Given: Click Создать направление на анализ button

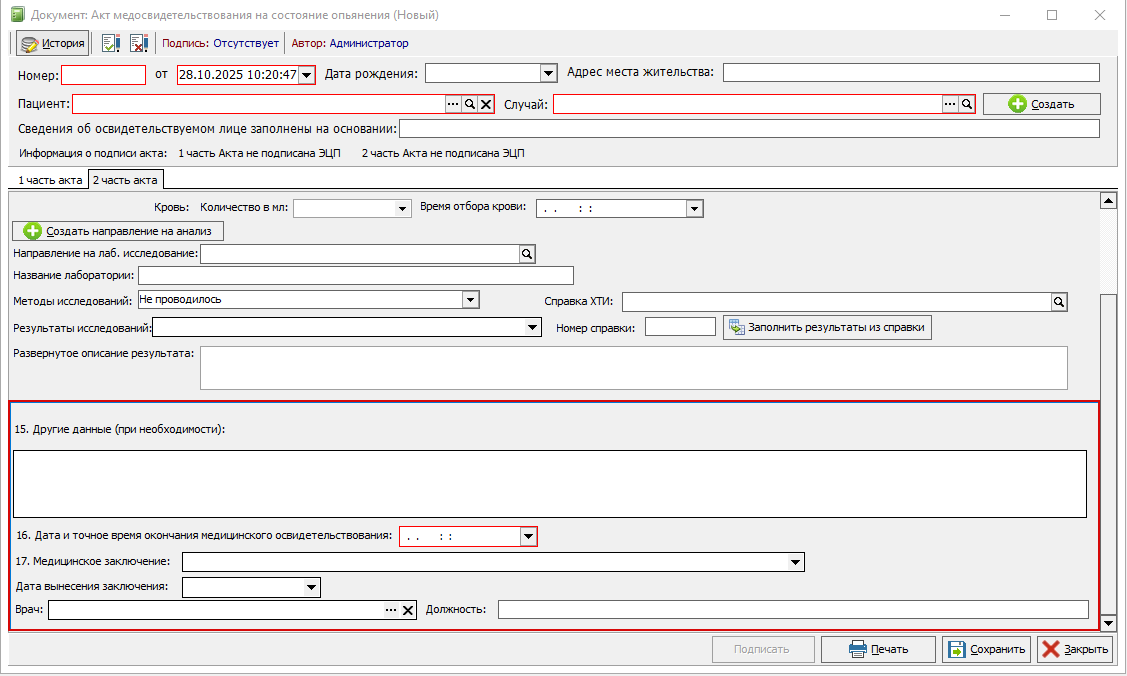Looking at the screenshot, I should coord(118,231).
